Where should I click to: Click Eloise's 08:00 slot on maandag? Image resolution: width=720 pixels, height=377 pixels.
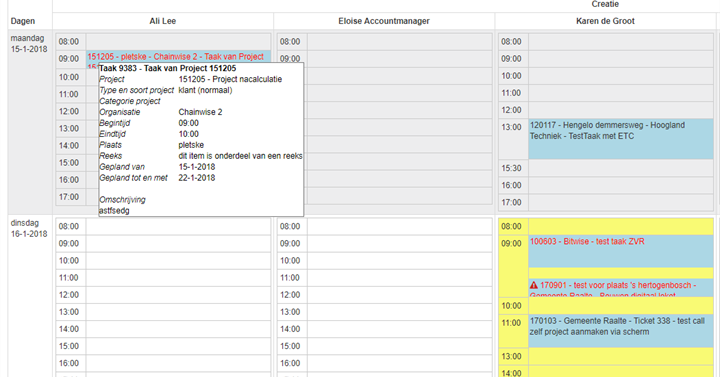[x=399, y=42]
